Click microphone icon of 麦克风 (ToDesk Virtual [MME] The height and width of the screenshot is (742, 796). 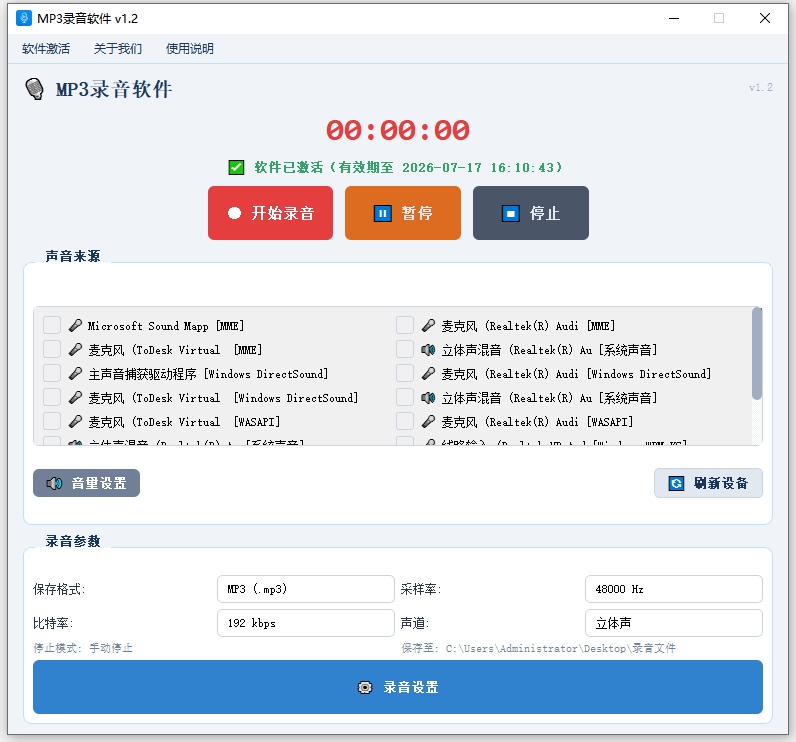pos(75,349)
